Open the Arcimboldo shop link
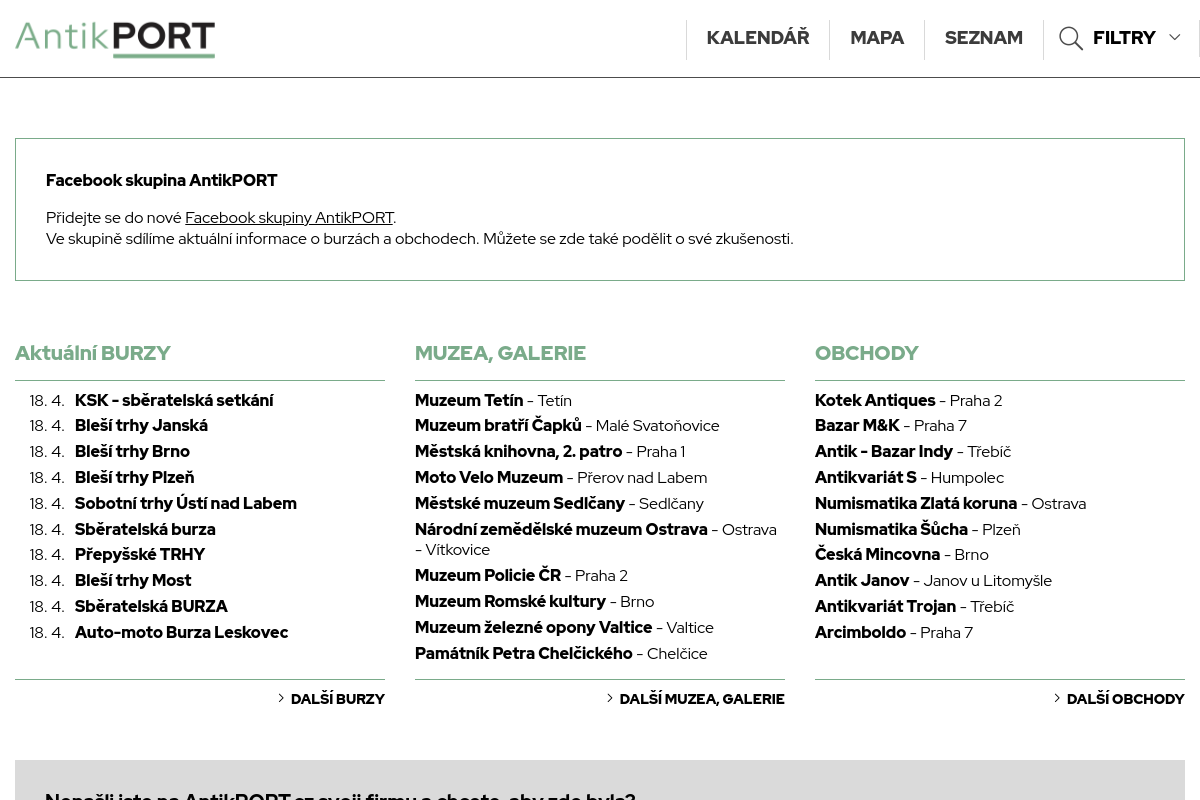1200x800 pixels. 860,632
